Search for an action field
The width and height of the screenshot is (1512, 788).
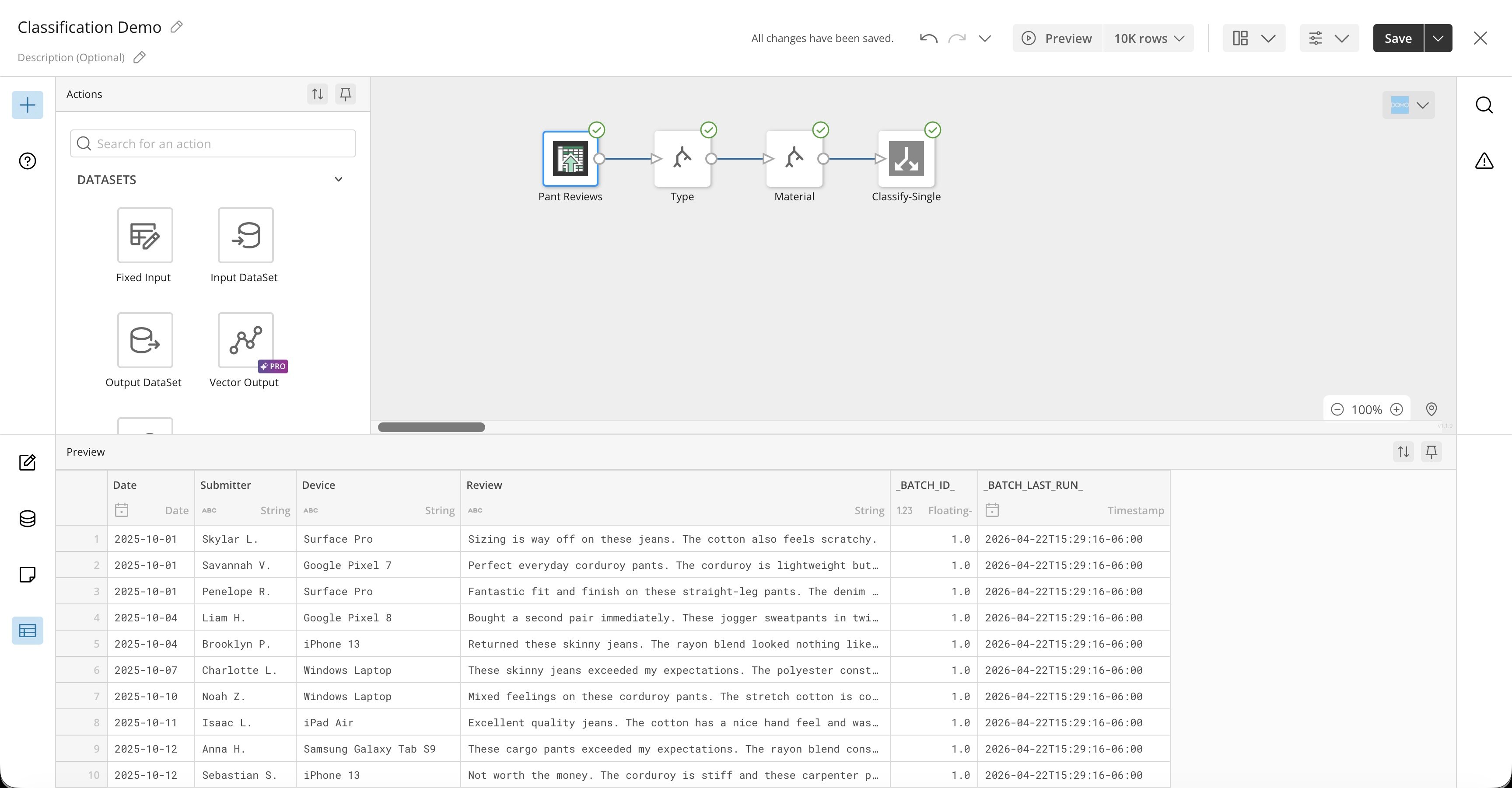(x=213, y=144)
